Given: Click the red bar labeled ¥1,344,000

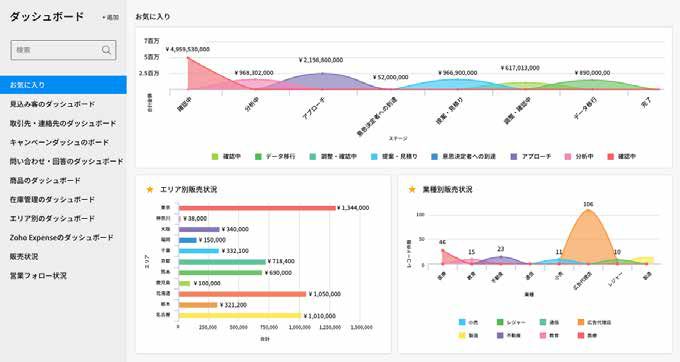Looking at the screenshot, I should [257, 208].
